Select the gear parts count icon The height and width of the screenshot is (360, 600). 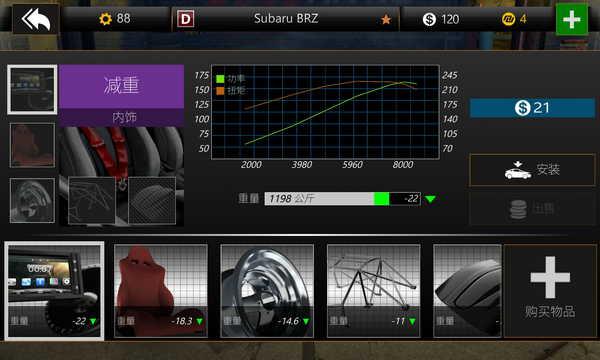(105, 19)
